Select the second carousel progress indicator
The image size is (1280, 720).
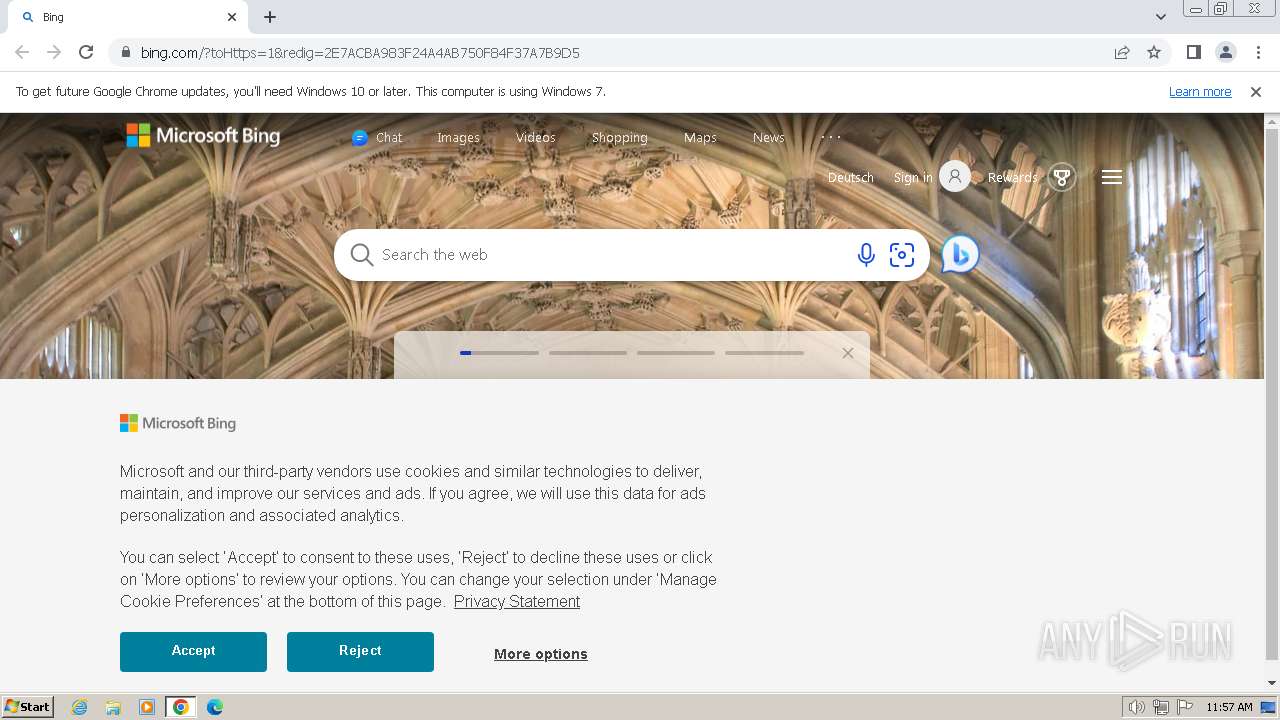(x=588, y=353)
